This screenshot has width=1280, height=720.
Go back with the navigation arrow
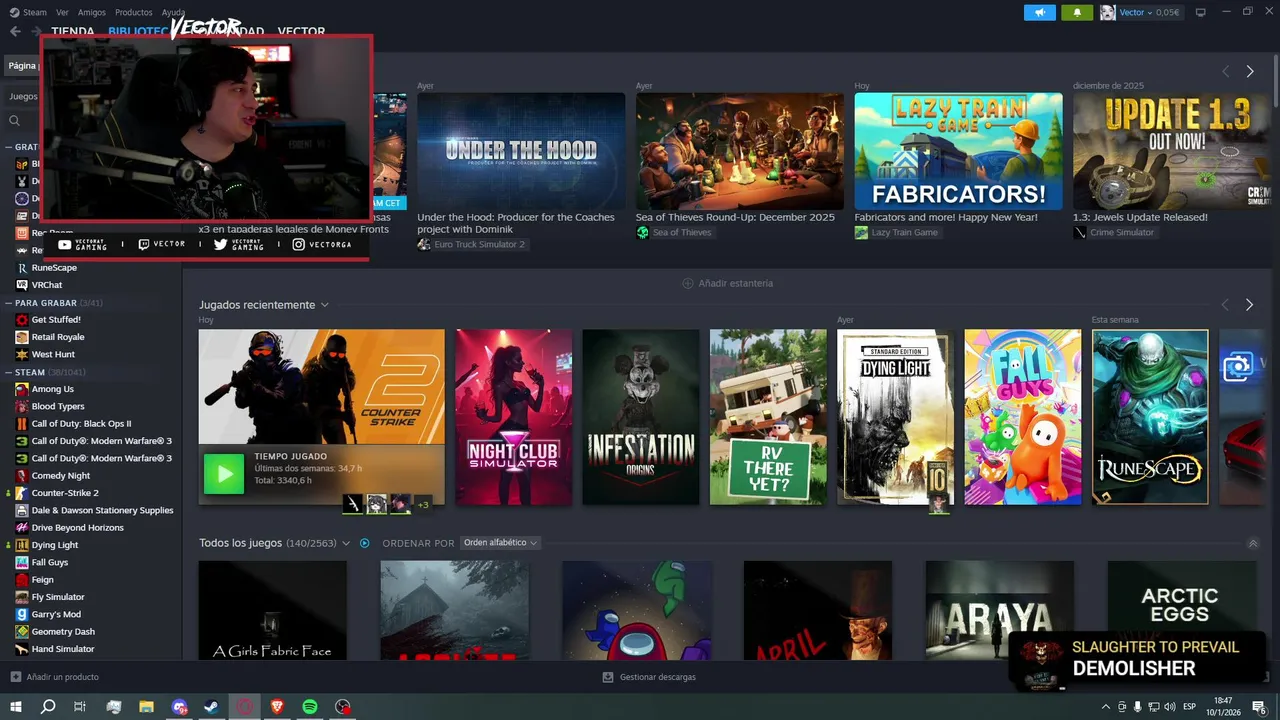15,31
